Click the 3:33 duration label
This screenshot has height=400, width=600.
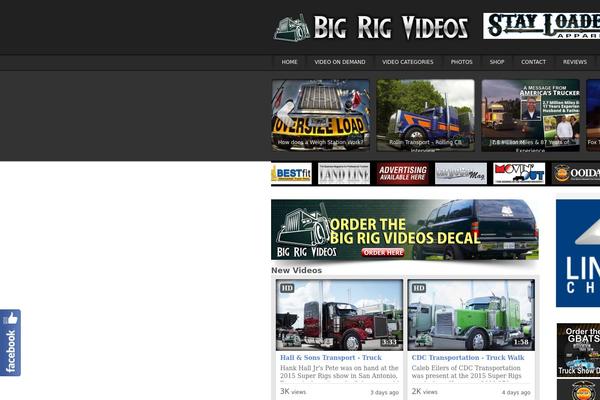[390, 342]
